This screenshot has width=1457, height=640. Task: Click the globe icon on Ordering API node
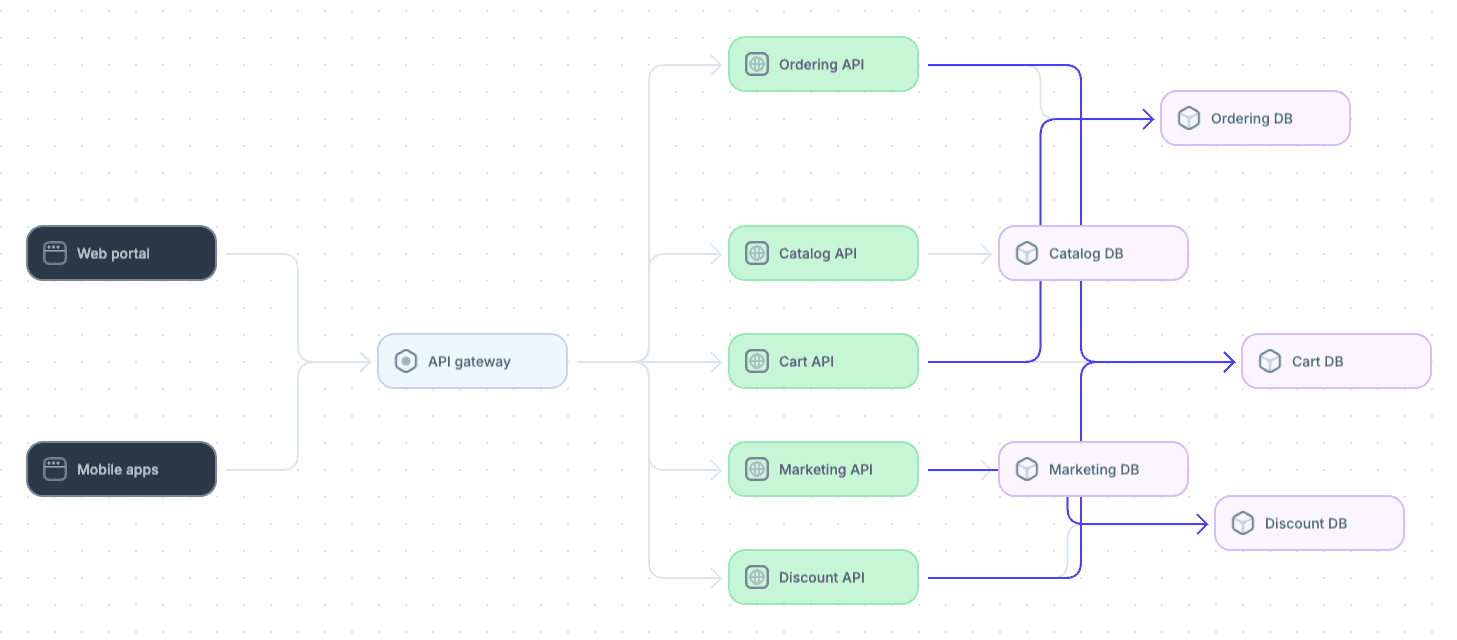click(x=757, y=65)
